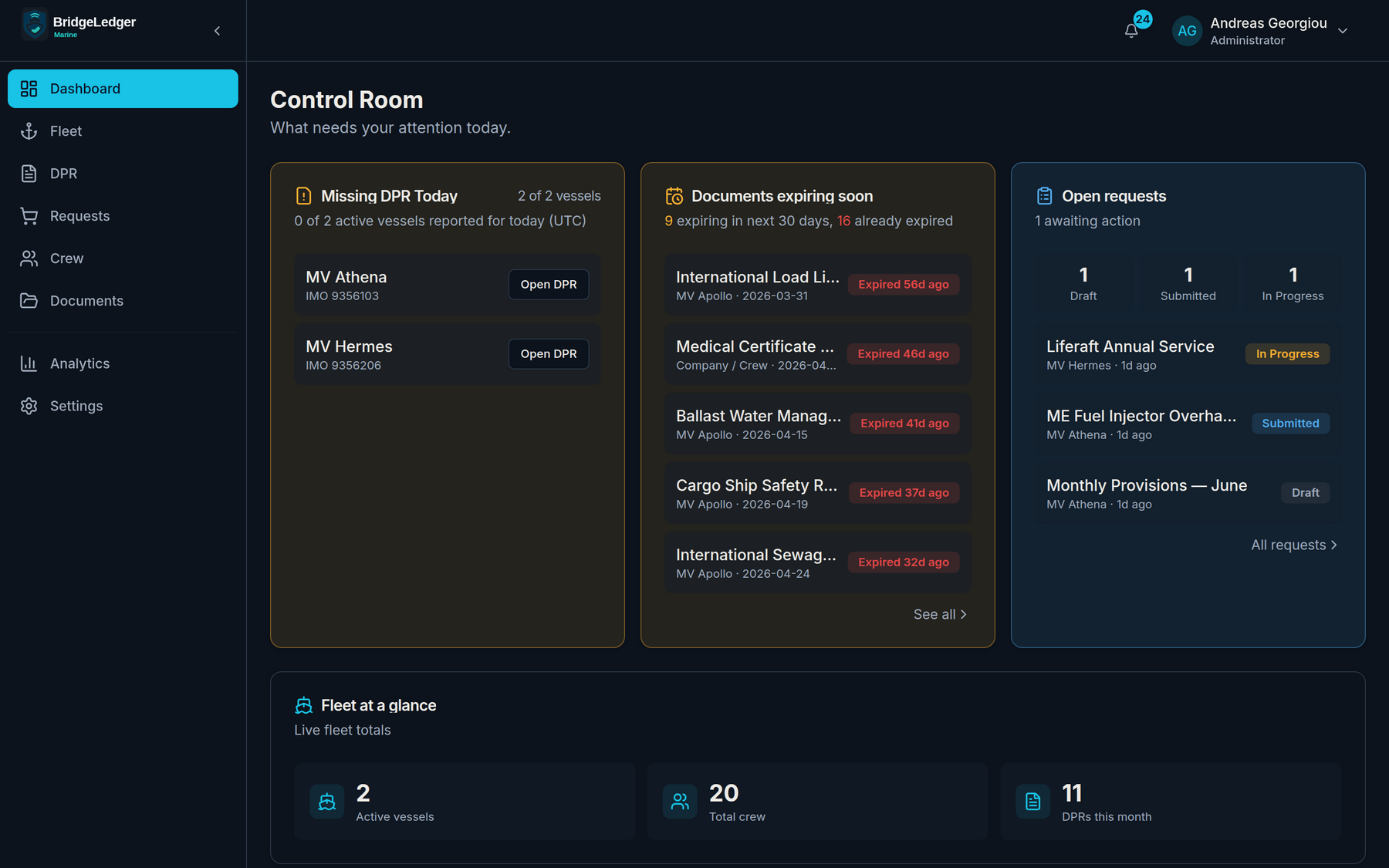
Task: Click the In Progress status badge on Liferaft
Action: [1288, 354]
